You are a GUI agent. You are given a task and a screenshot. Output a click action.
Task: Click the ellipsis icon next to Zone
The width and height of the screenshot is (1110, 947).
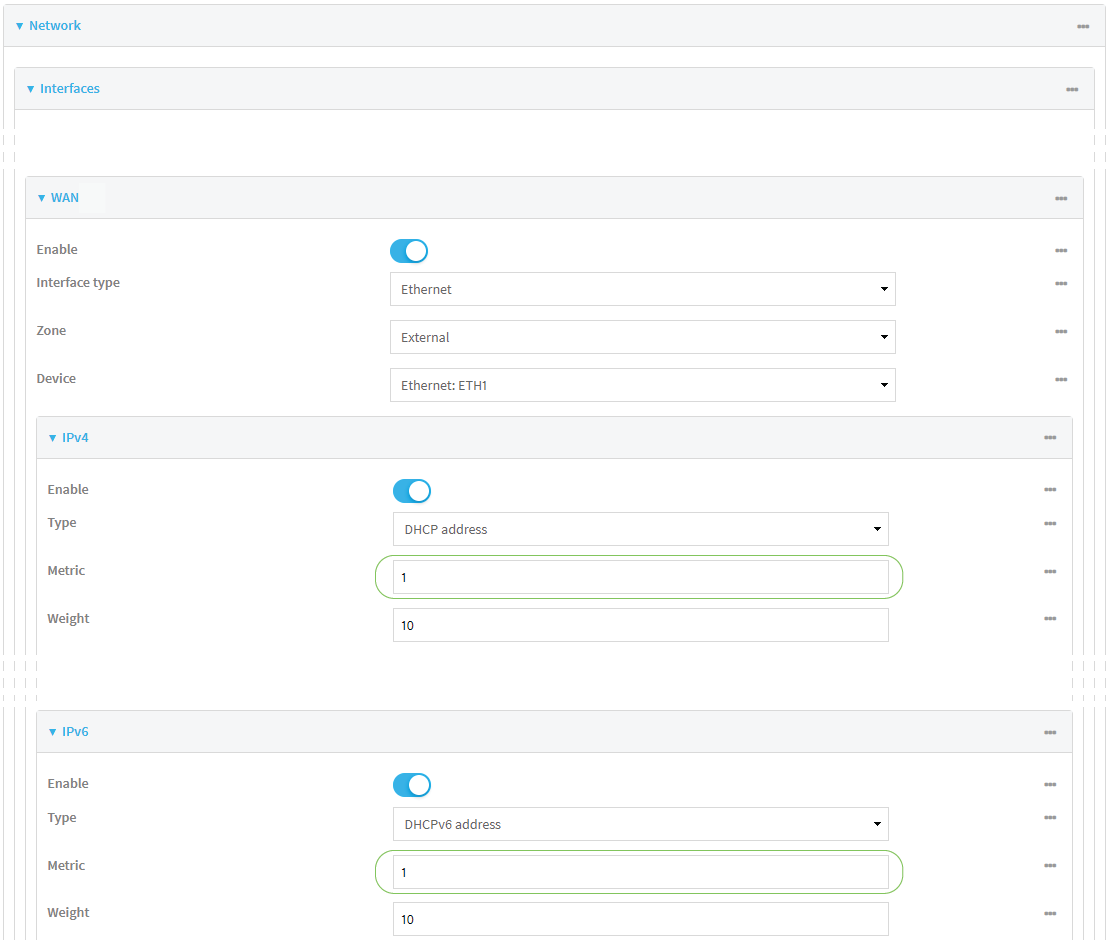[1060, 332]
